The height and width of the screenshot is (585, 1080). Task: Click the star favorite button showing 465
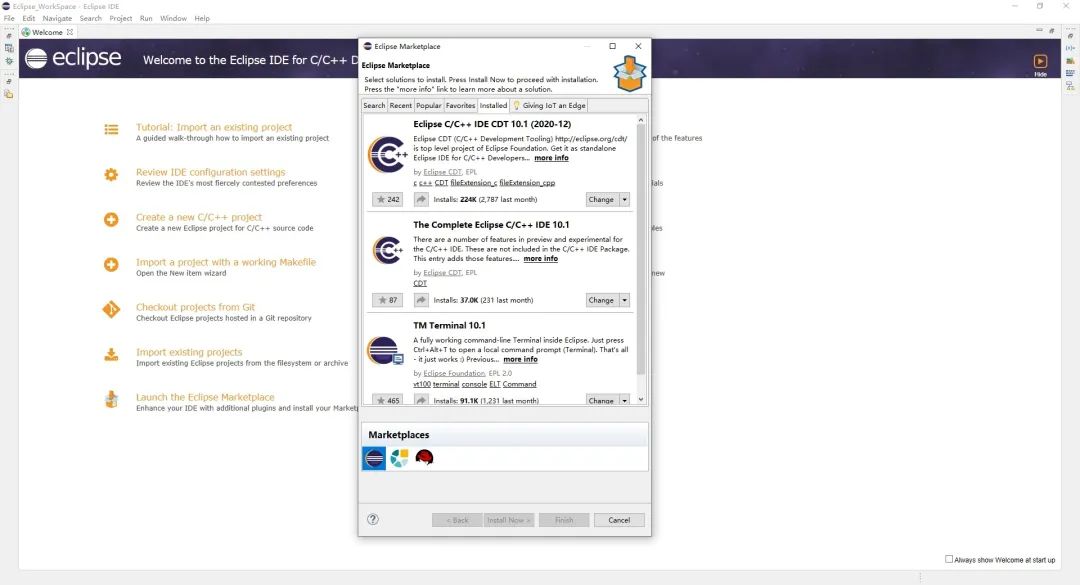coord(387,400)
